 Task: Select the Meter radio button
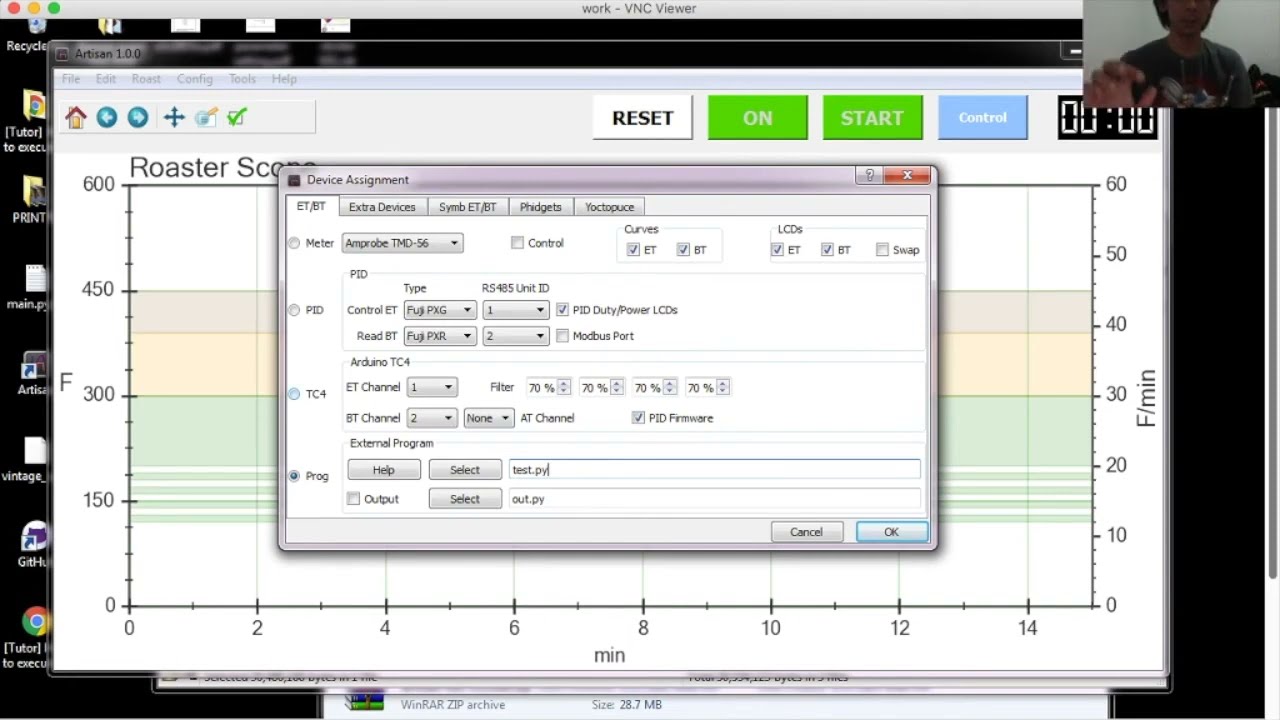(294, 243)
